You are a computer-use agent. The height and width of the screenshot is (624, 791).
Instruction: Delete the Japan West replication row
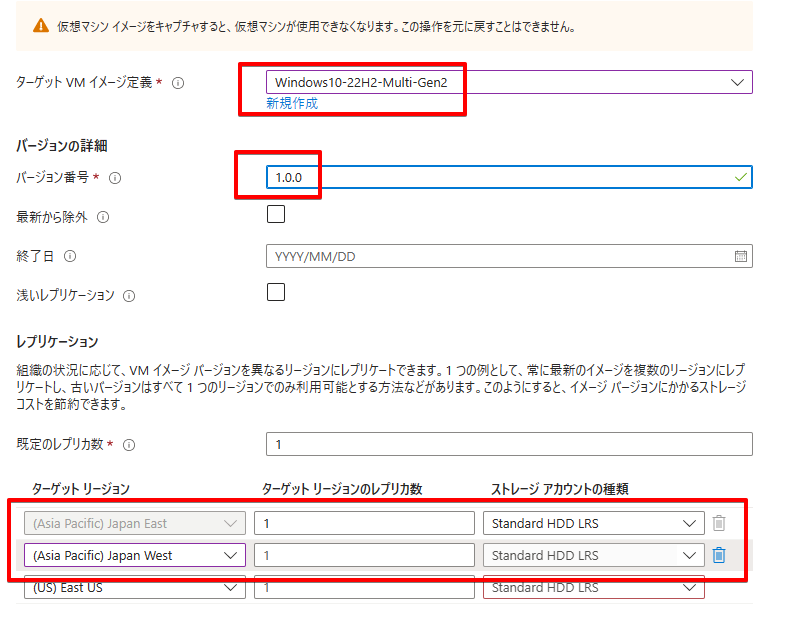719,555
